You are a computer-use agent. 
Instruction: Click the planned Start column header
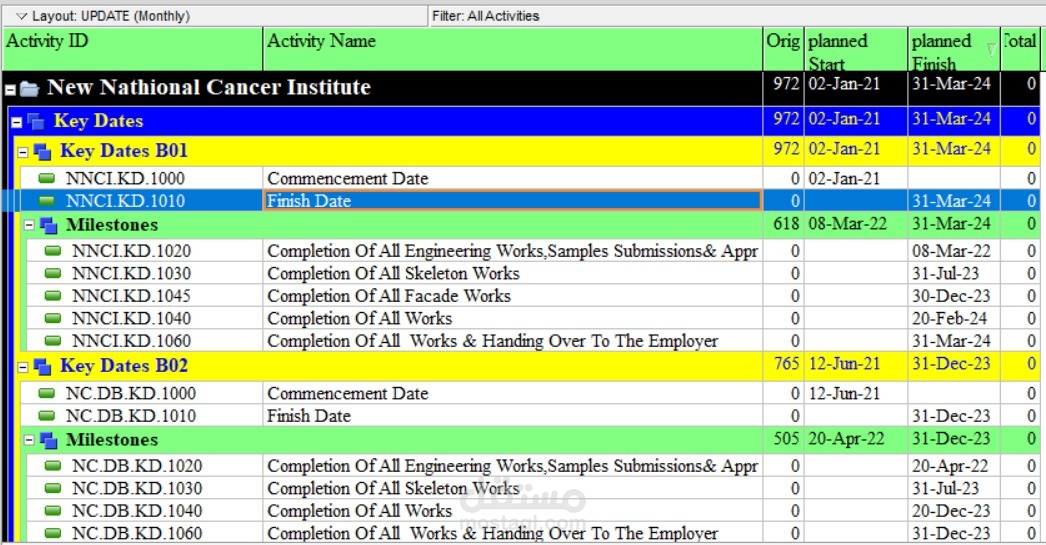[856, 49]
